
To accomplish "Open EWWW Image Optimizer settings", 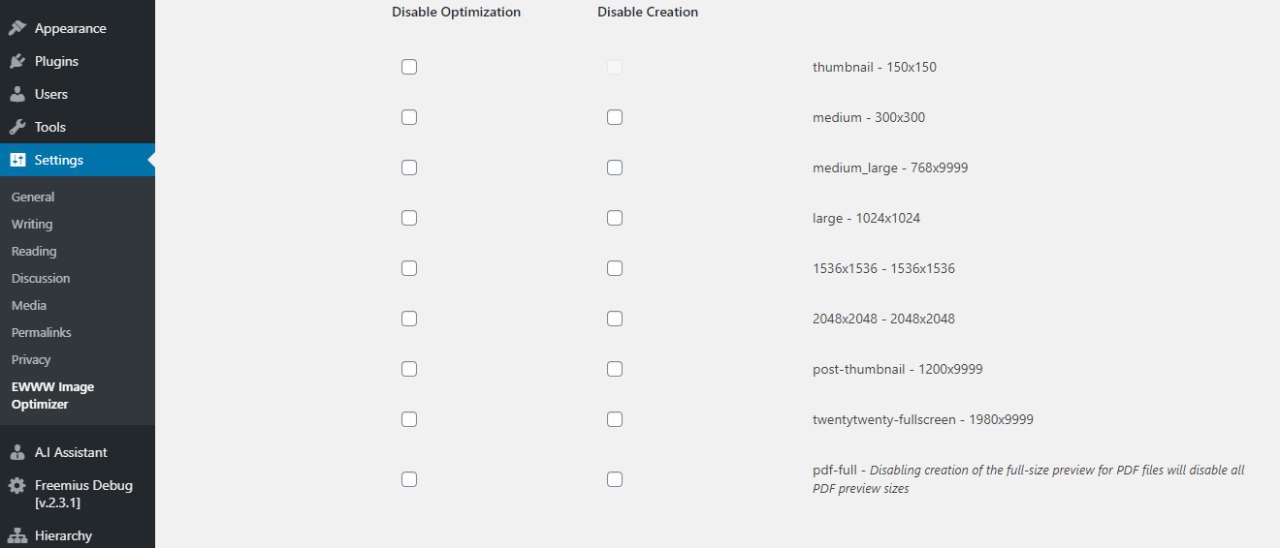I will [53, 395].
